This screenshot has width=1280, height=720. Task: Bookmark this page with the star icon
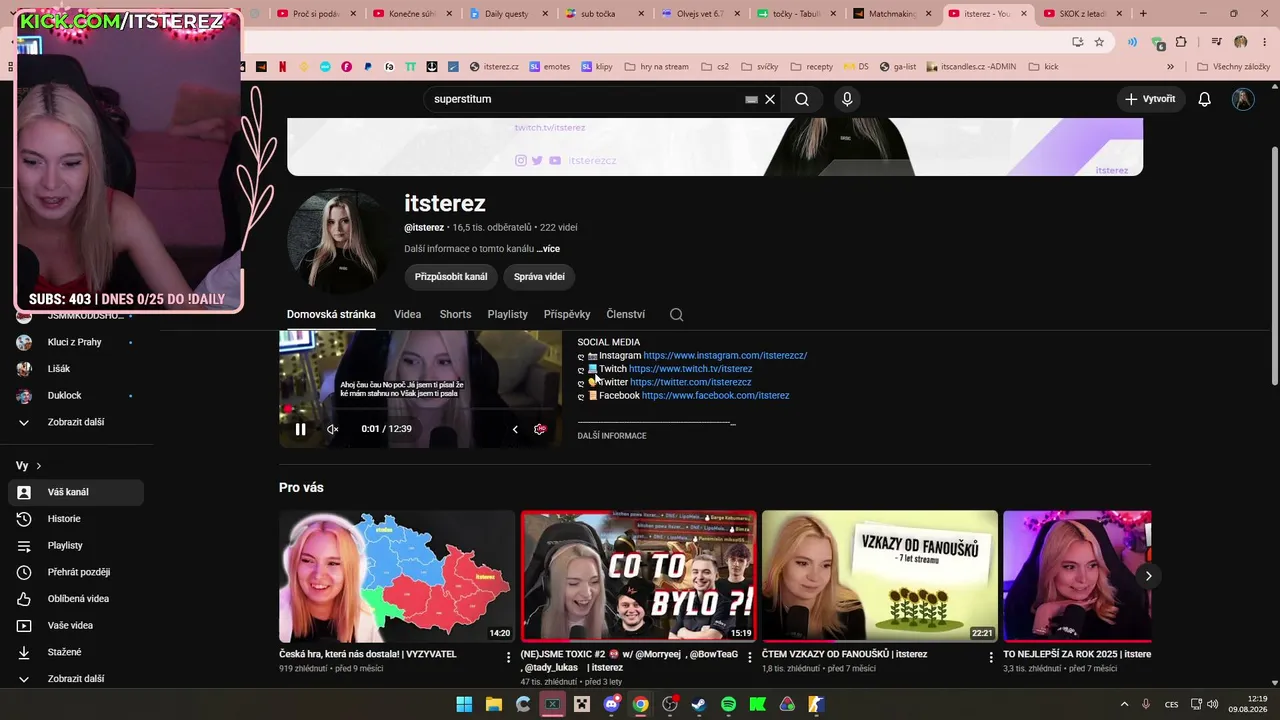click(x=1099, y=42)
